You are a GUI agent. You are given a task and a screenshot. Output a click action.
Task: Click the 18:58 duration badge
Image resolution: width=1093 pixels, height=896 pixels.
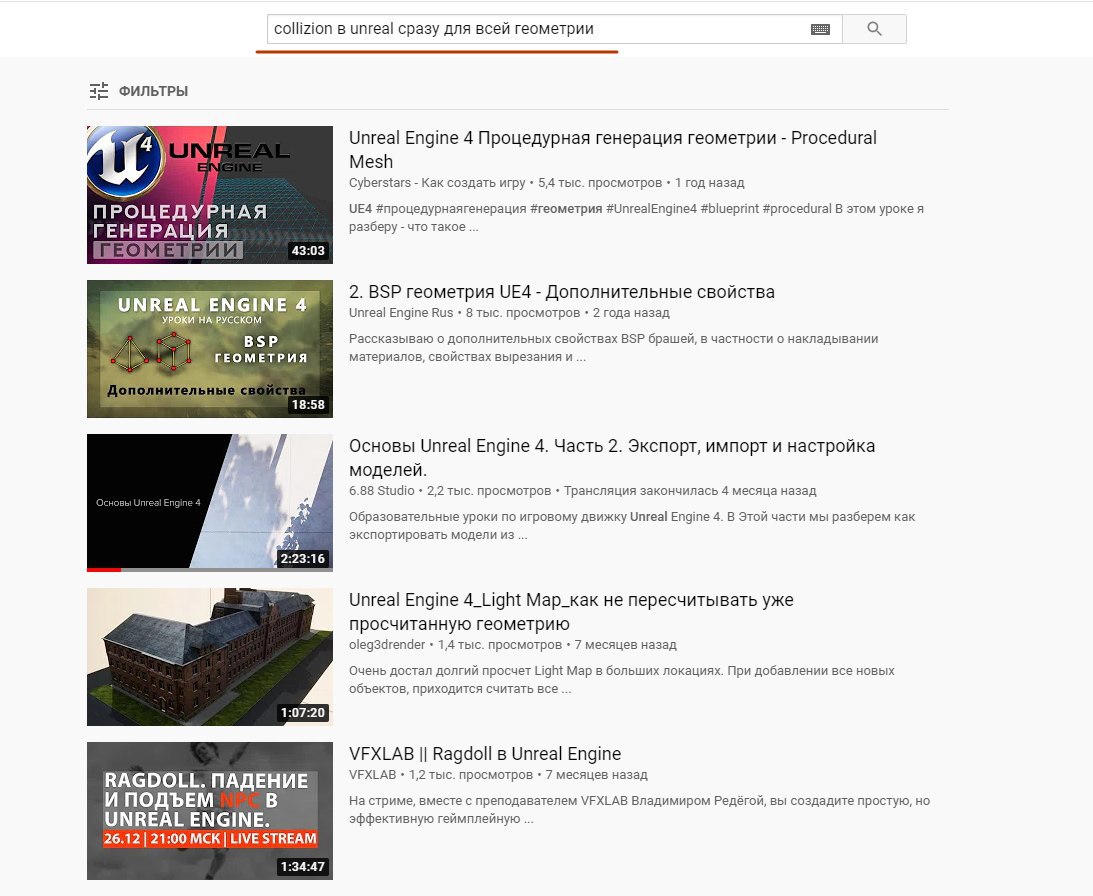(x=308, y=404)
